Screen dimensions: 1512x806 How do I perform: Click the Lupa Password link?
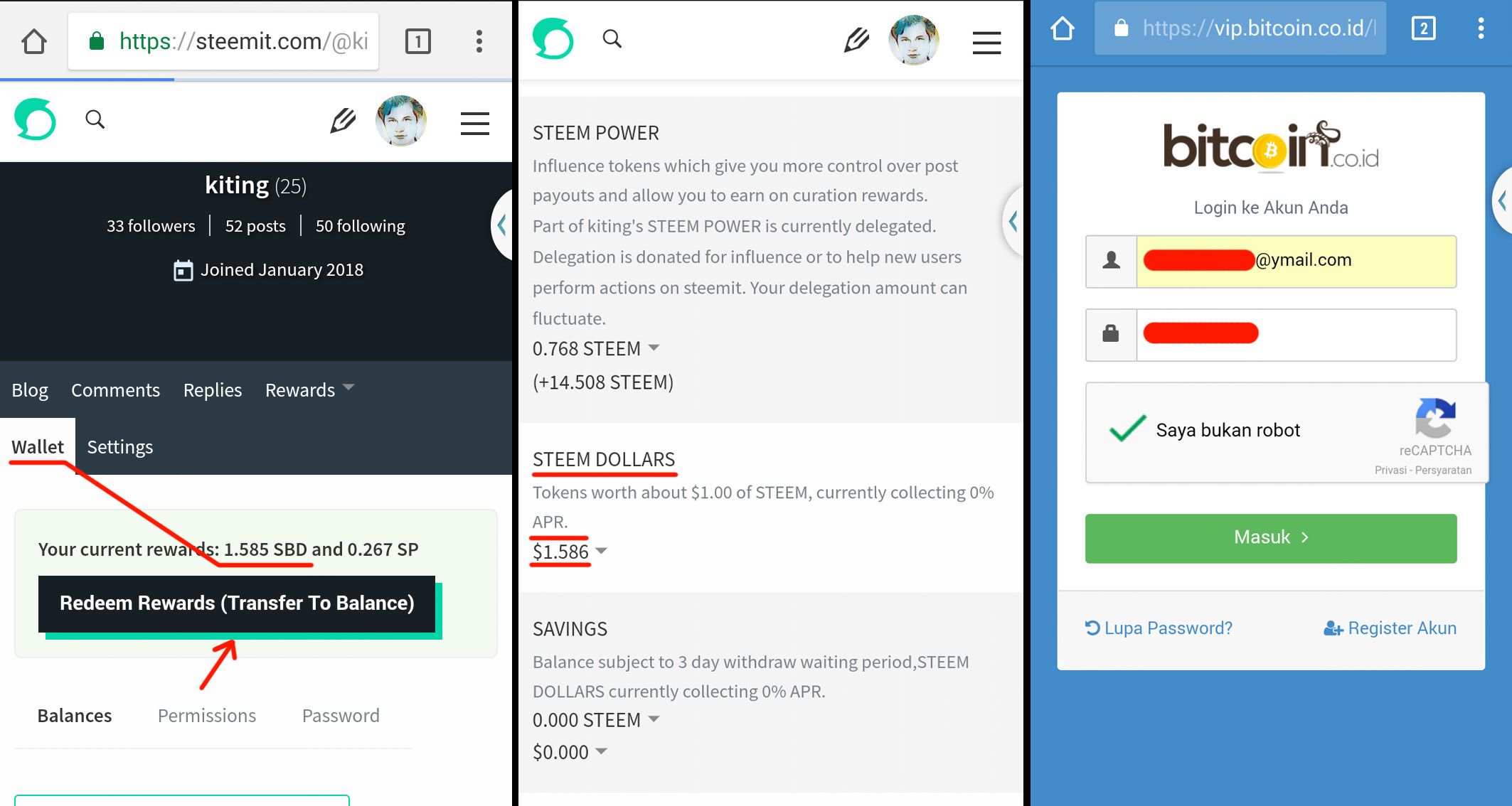click(1160, 627)
